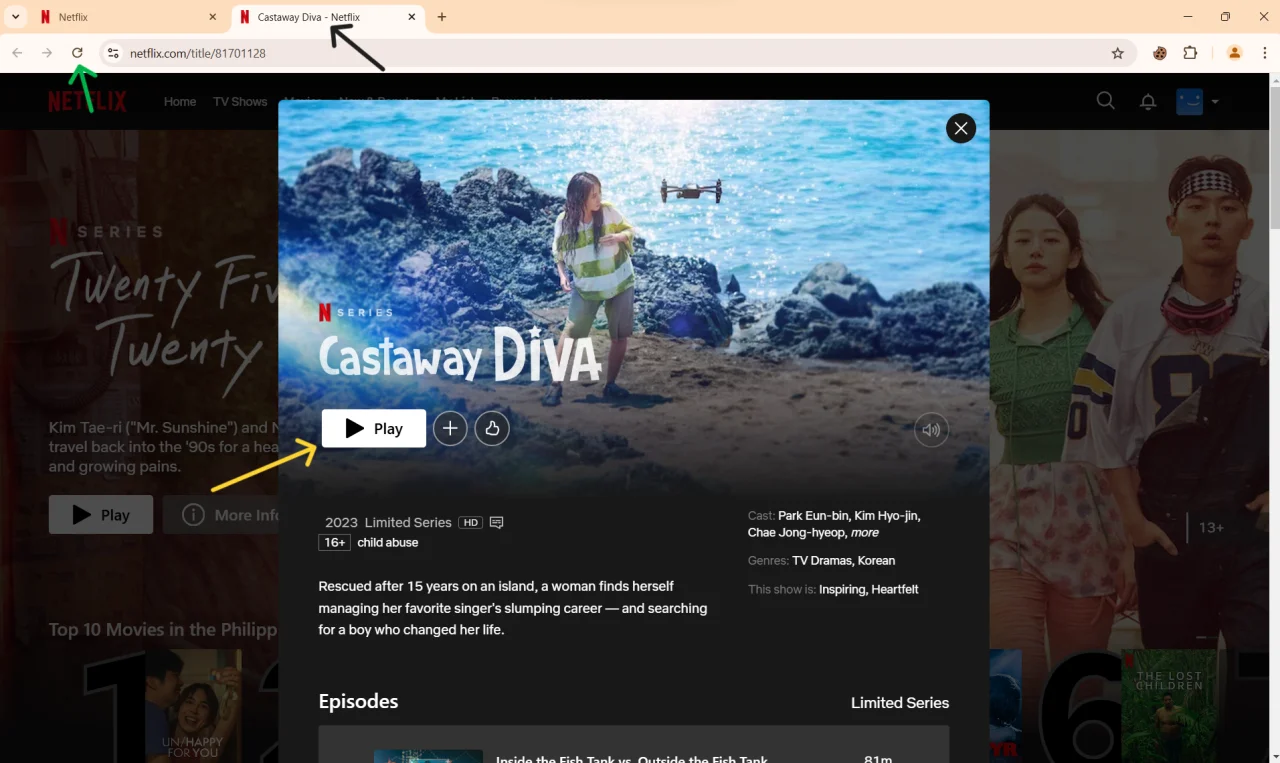Image resolution: width=1280 pixels, height=763 pixels.
Task: Open the tab search dropdown
Action: (16, 17)
